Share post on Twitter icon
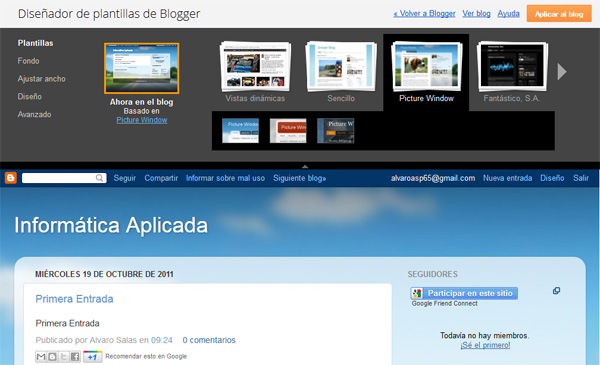600x365 pixels. pos(64,357)
